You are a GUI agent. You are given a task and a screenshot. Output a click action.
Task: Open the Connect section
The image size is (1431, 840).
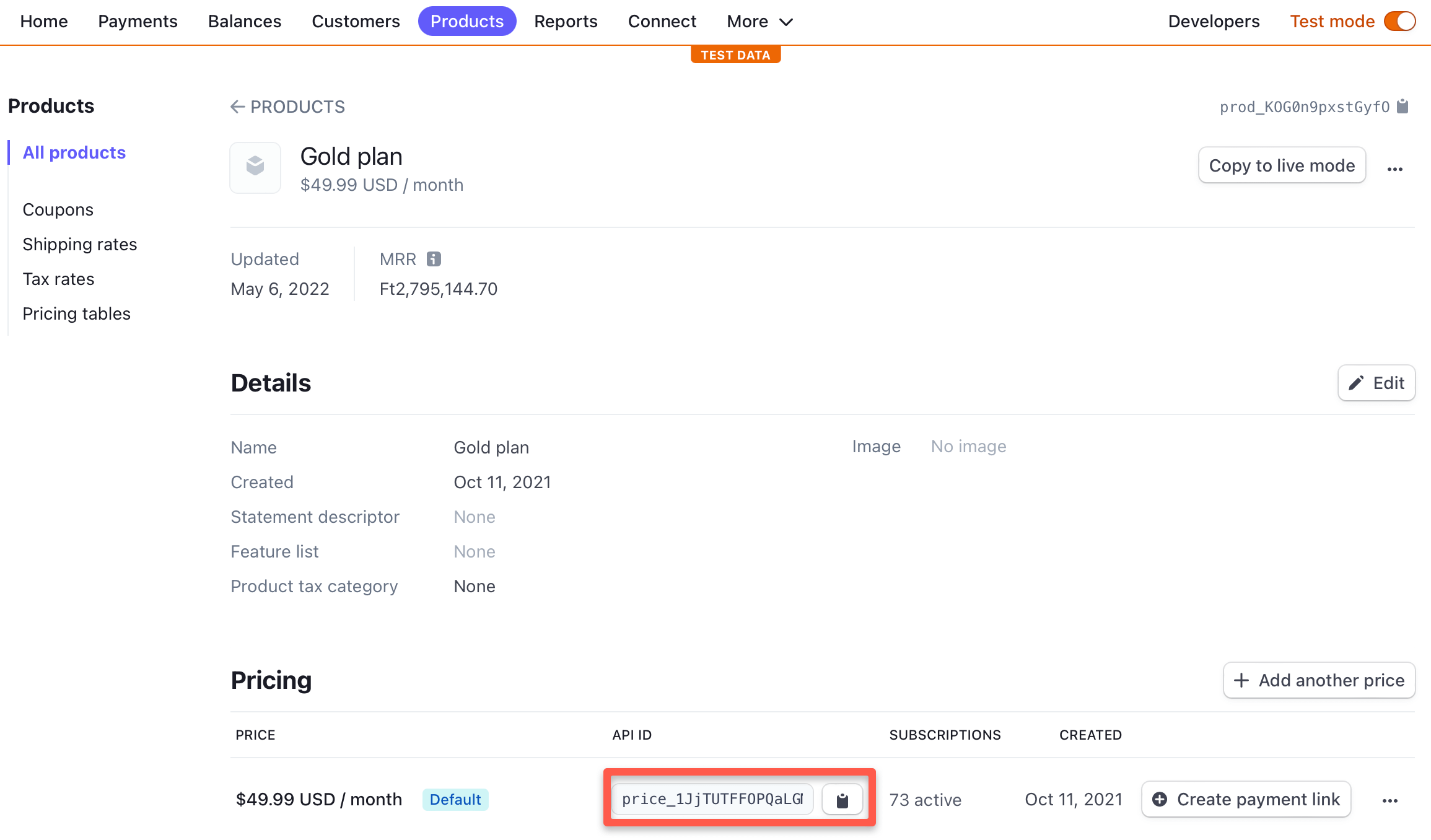click(662, 21)
